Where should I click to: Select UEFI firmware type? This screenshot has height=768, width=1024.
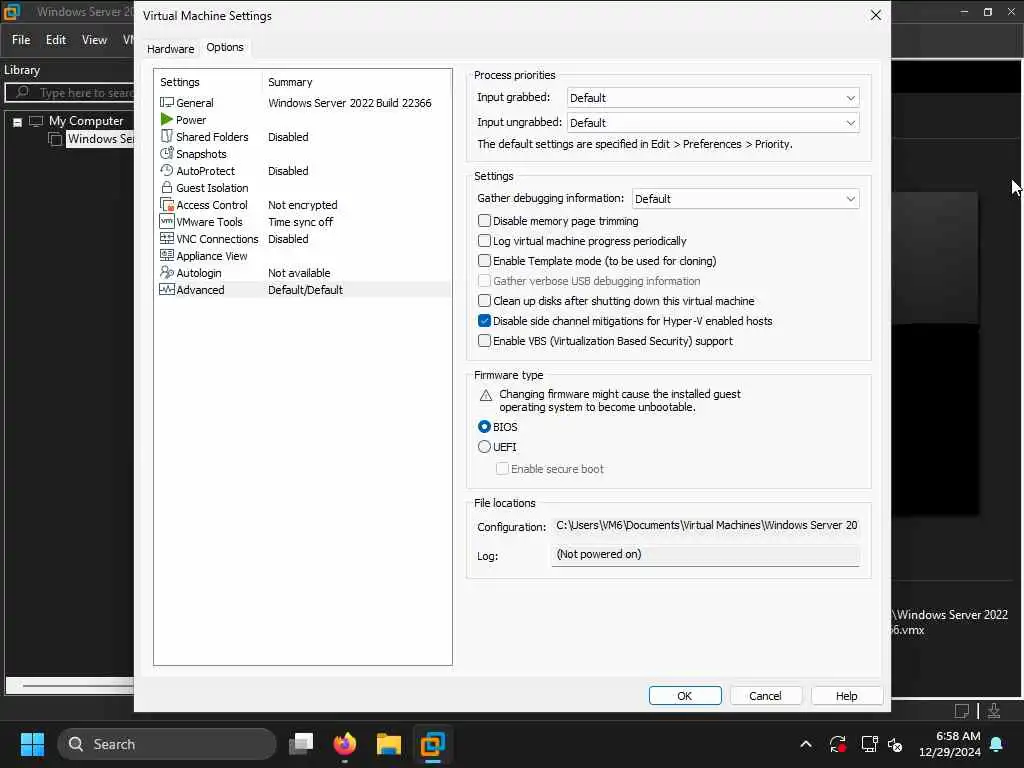[x=485, y=447]
